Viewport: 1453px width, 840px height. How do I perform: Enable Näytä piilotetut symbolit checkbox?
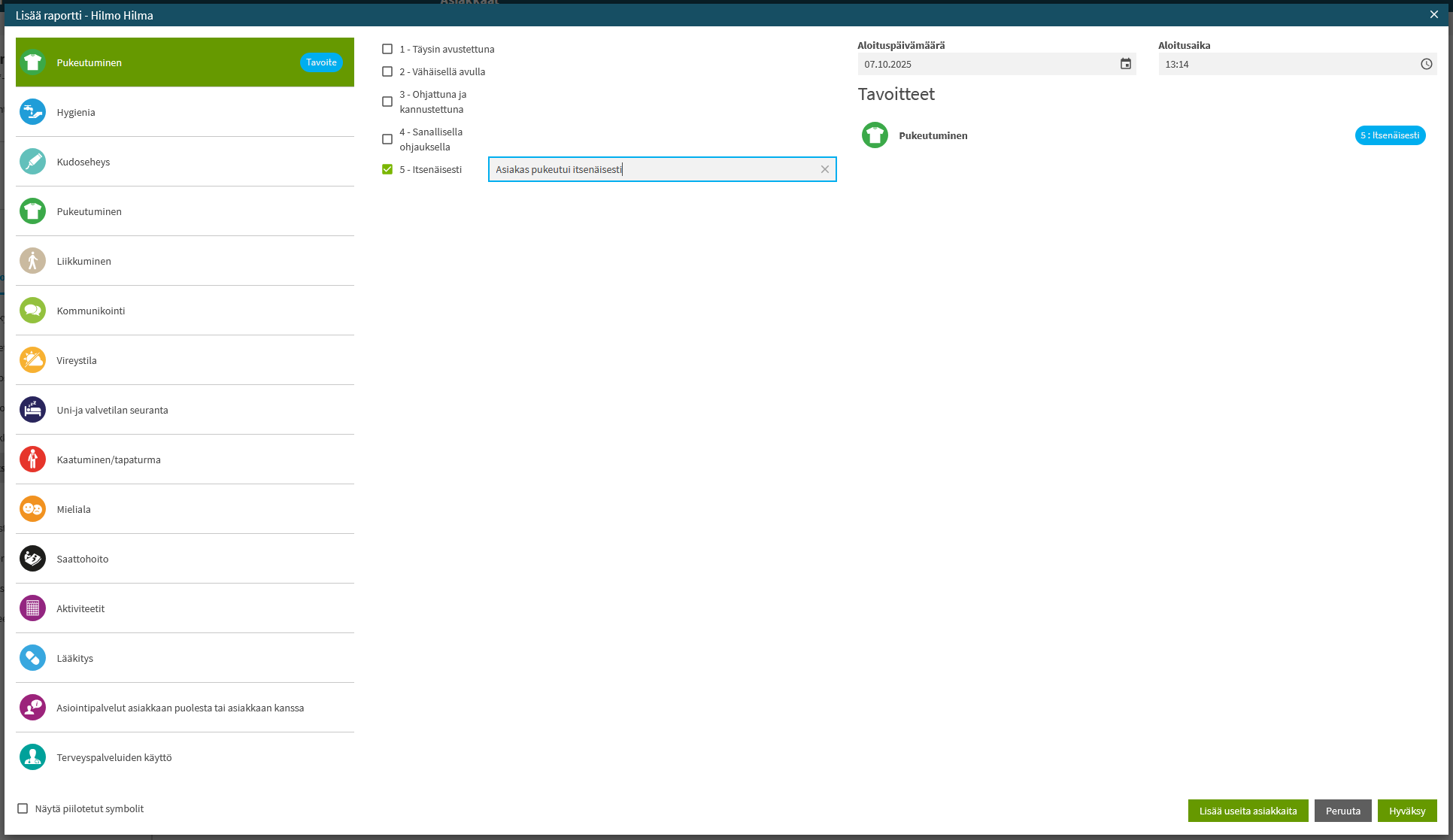pos(23,808)
